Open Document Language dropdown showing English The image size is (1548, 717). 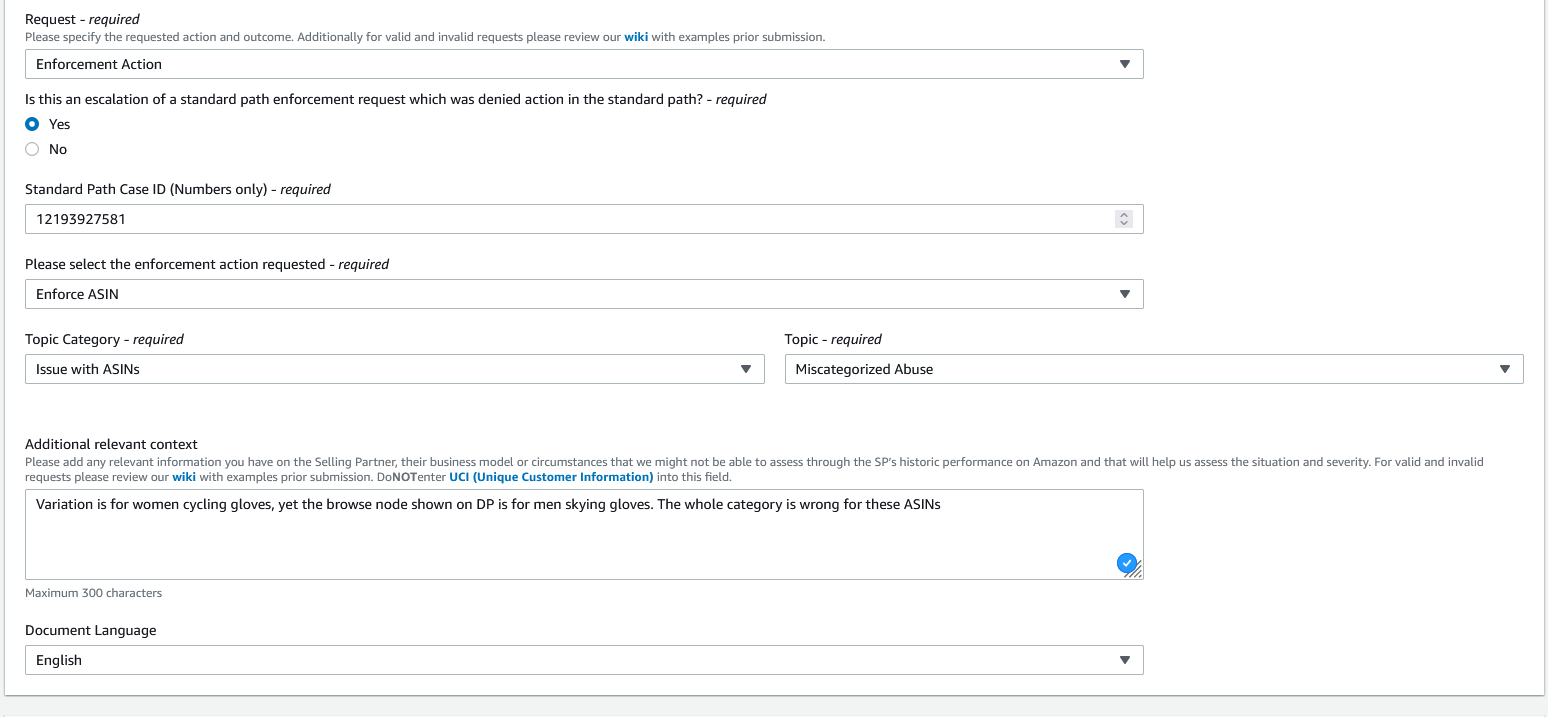click(584, 660)
